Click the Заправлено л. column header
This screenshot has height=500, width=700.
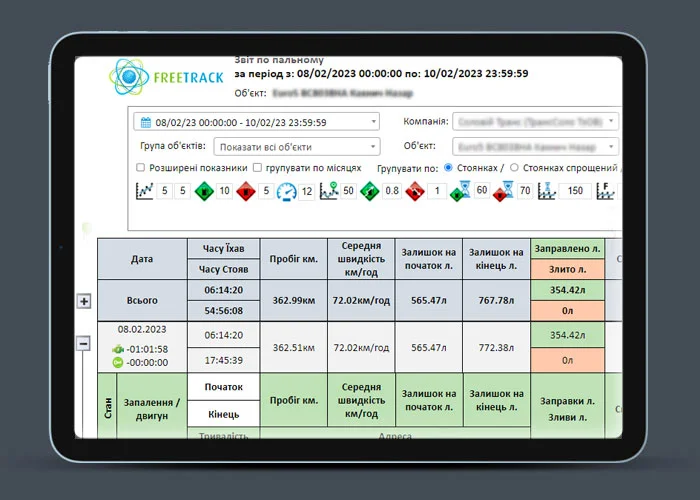(x=566, y=248)
